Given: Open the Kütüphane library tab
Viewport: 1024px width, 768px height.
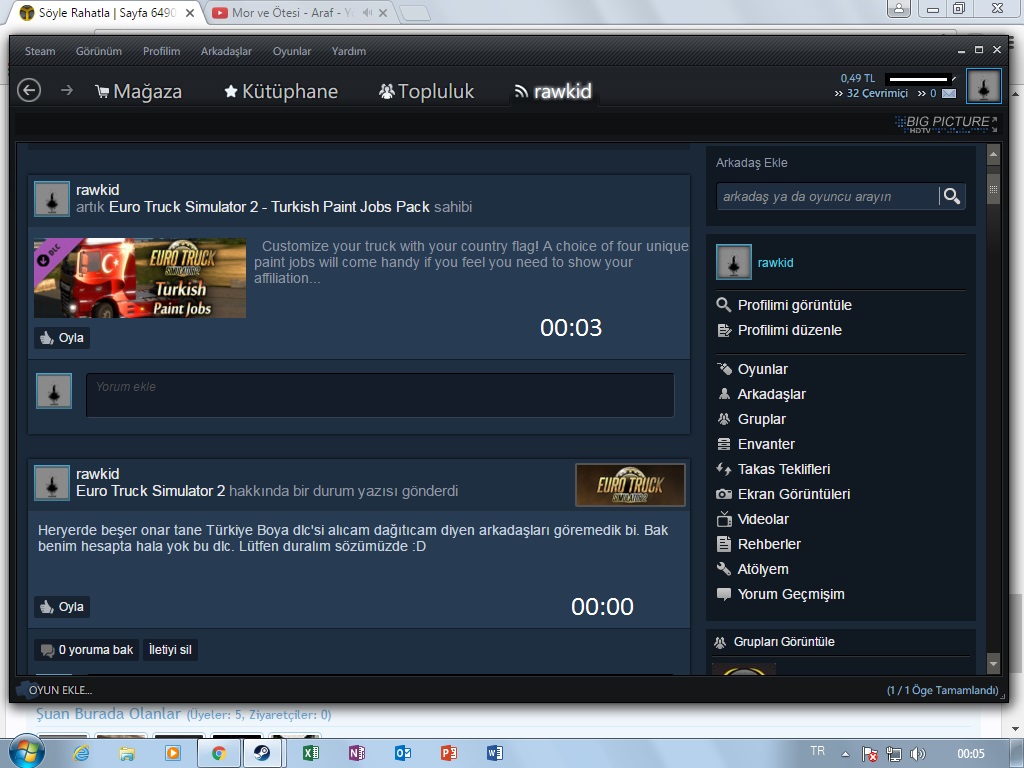Looking at the screenshot, I should pos(281,91).
